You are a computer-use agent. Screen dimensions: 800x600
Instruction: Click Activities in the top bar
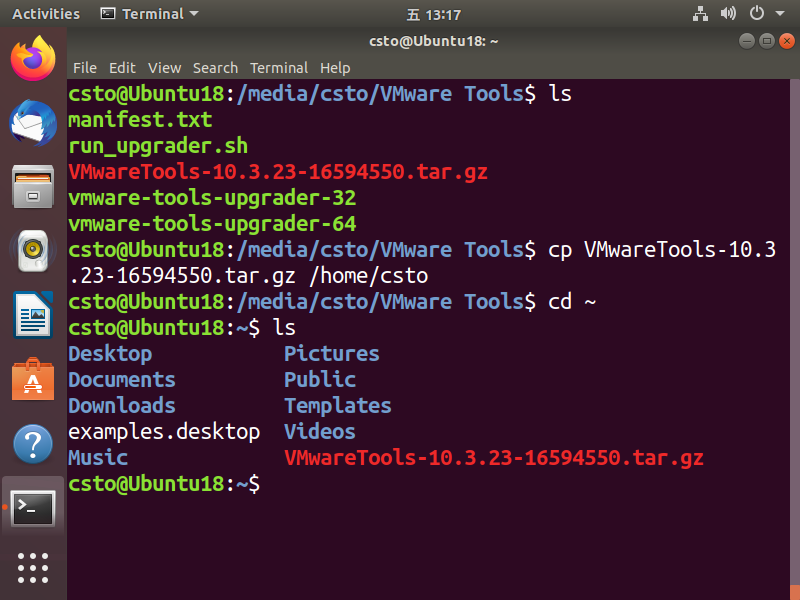click(45, 13)
